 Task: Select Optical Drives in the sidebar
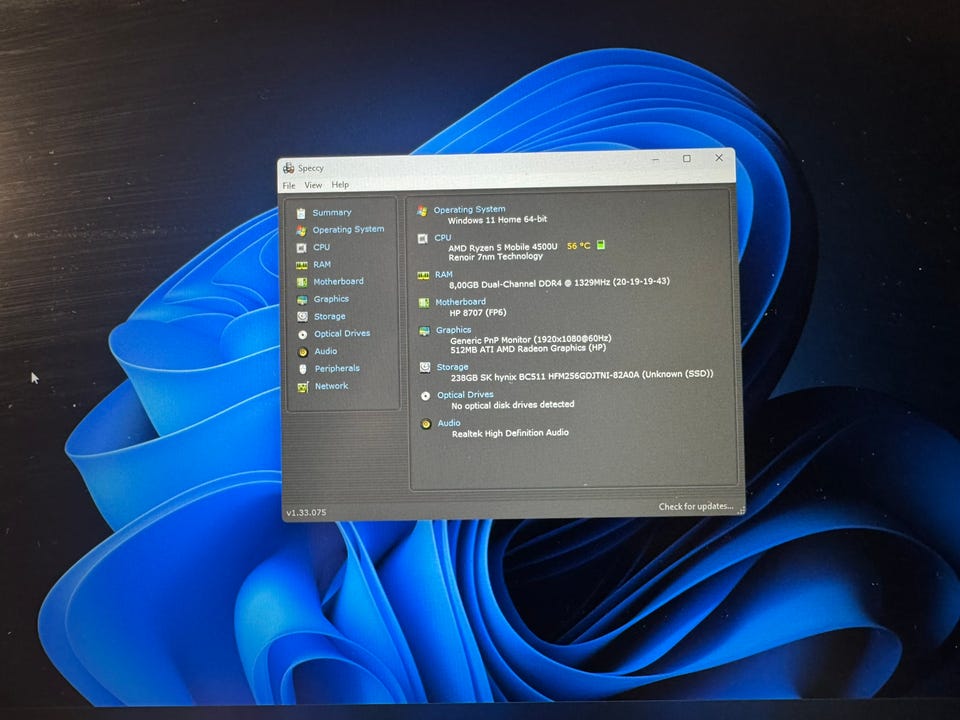pyautogui.click(x=342, y=334)
